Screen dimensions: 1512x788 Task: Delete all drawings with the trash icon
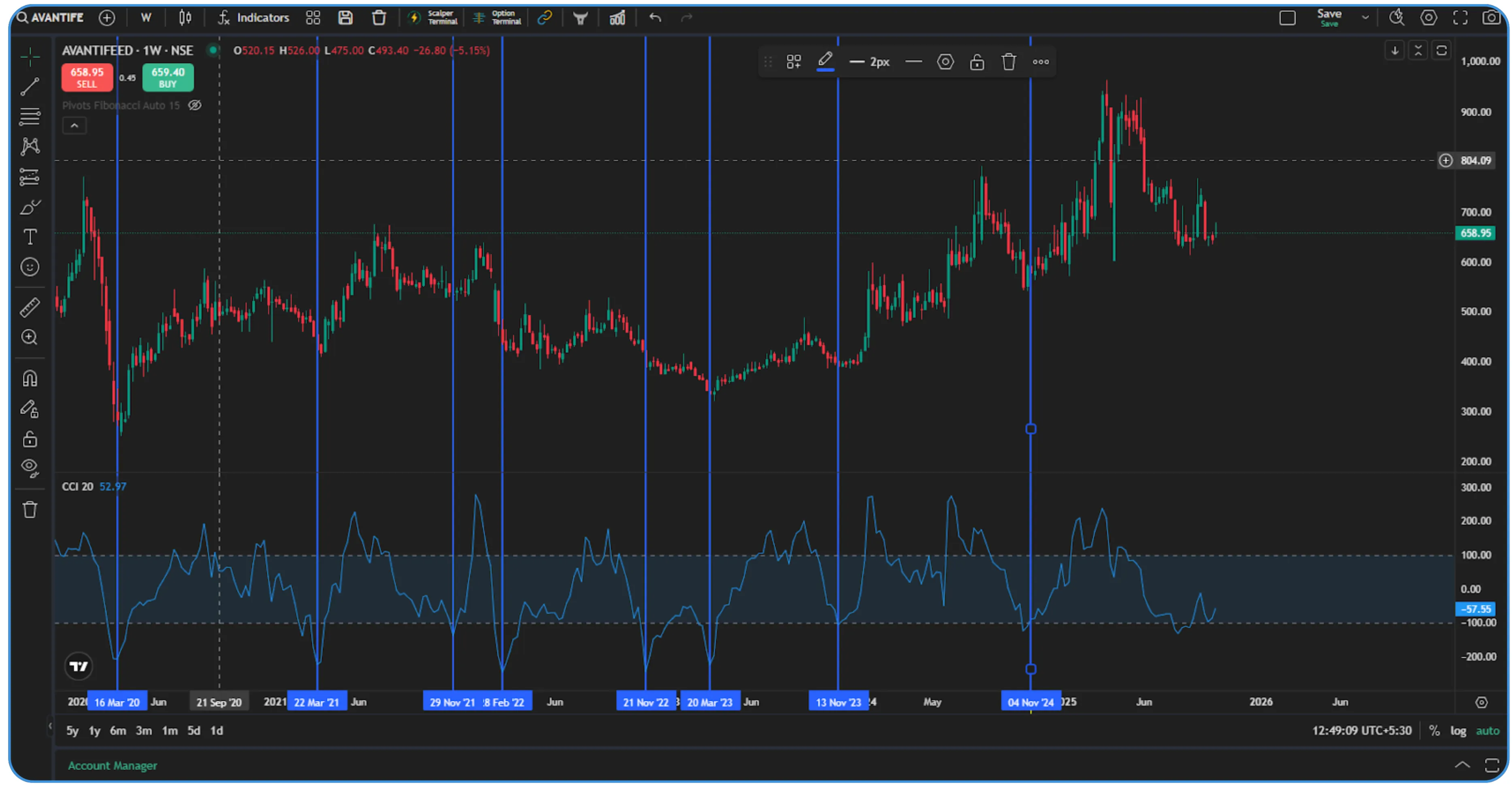[30, 510]
